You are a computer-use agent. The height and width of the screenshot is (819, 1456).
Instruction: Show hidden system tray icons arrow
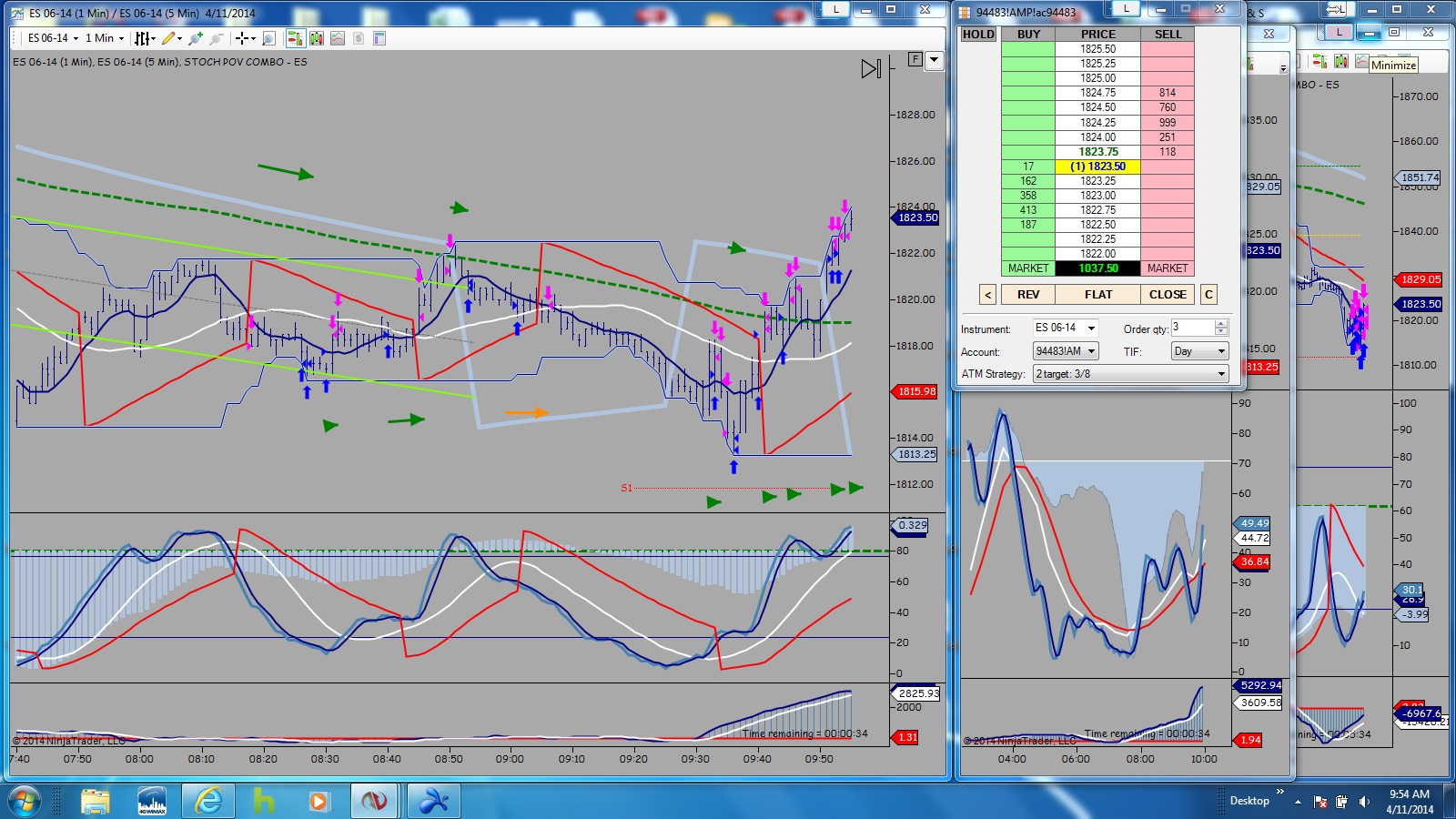[1298, 802]
